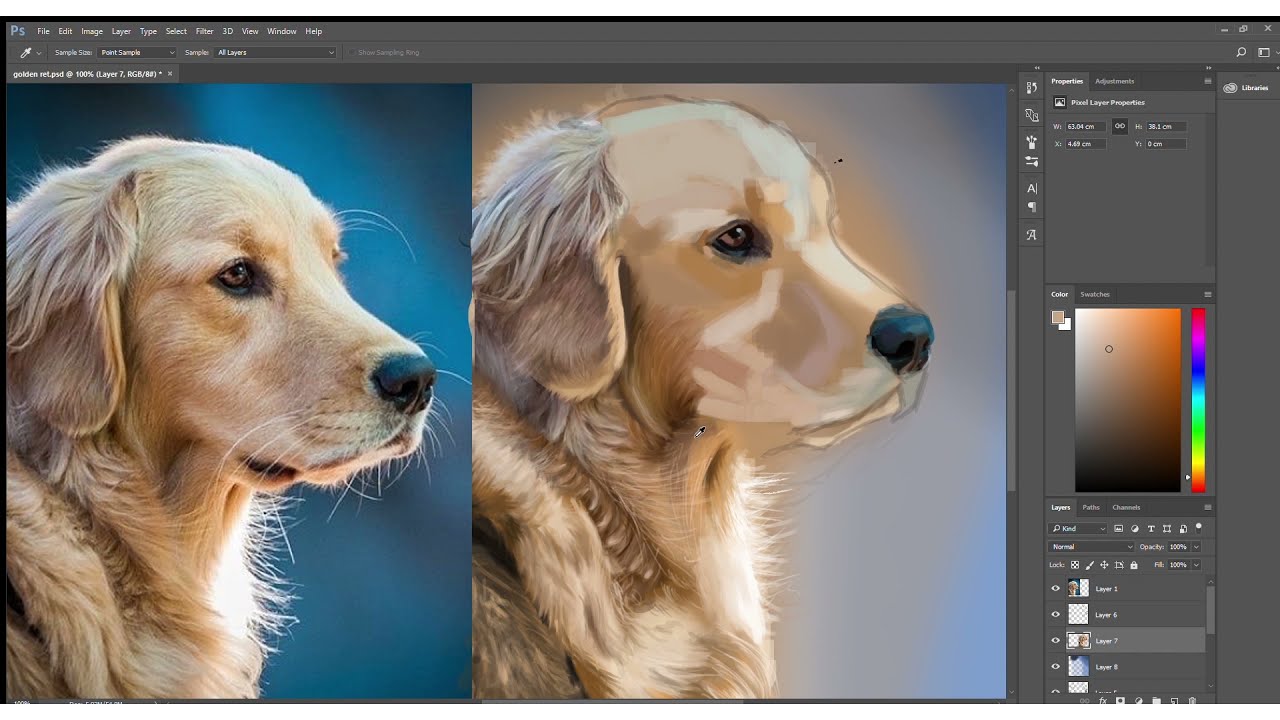Toggle lock all padlock icon
This screenshot has height=720, width=1280.
pyautogui.click(x=1133, y=565)
